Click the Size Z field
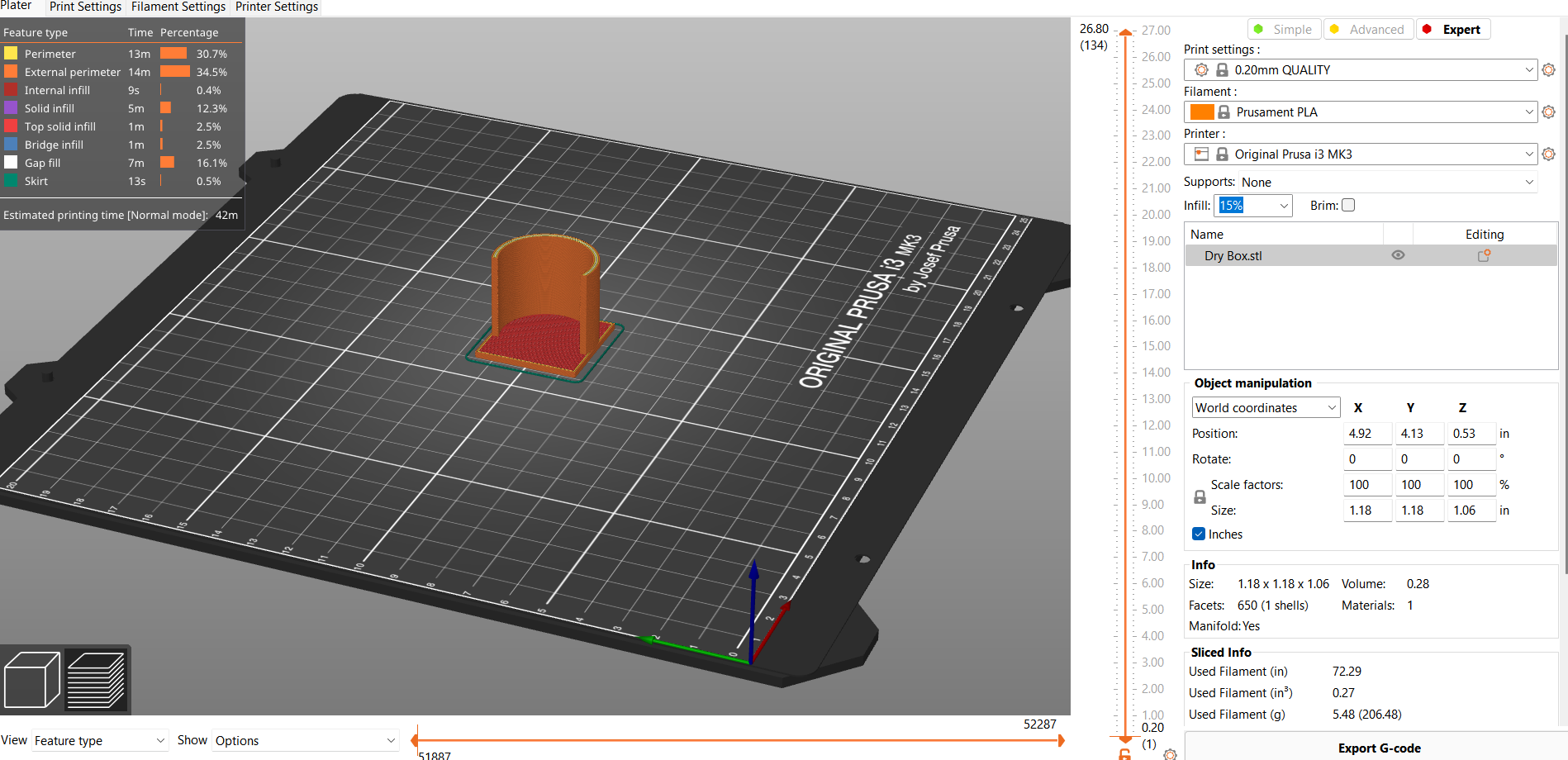 (x=1472, y=511)
